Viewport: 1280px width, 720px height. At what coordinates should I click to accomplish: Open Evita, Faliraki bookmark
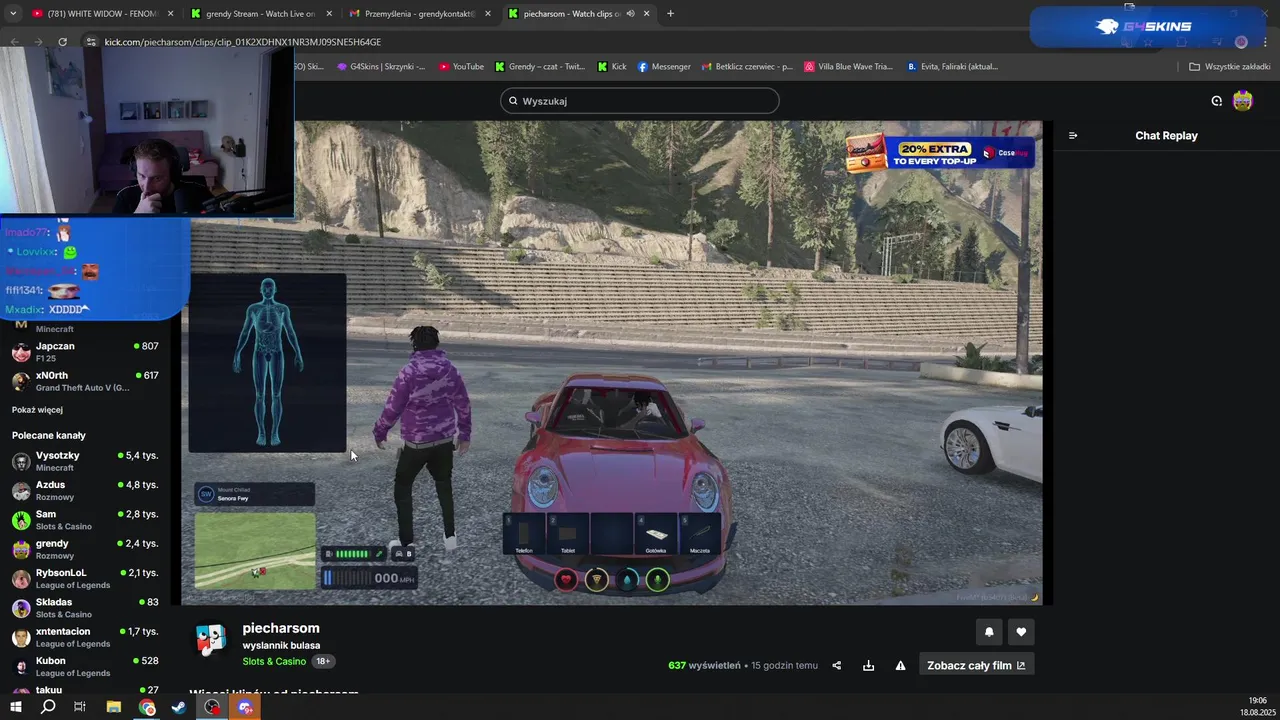(x=952, y=67)
